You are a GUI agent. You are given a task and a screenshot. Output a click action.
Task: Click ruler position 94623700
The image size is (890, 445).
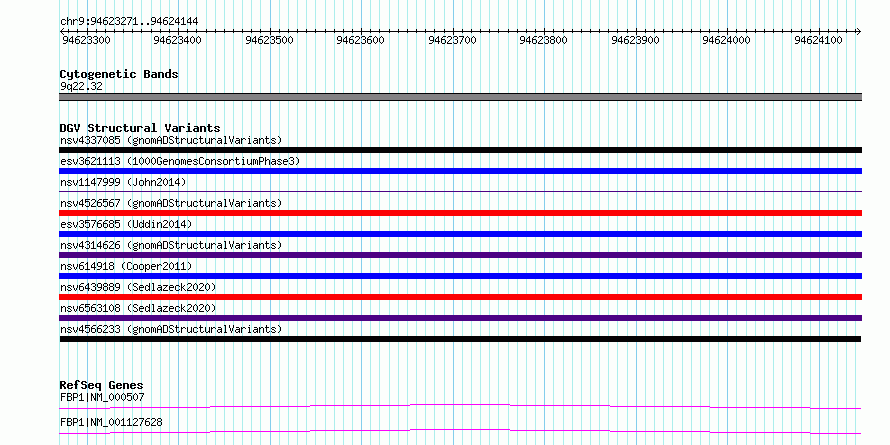pyautogui.click(x=453, y=40)
